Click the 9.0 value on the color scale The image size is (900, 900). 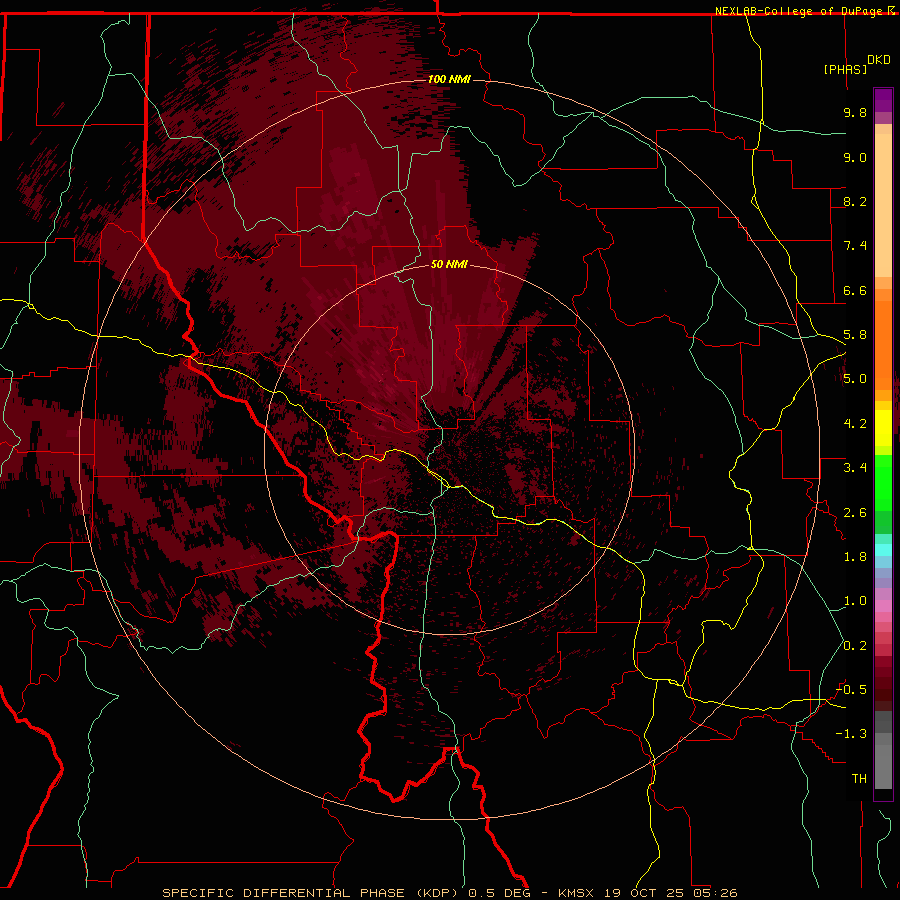(855, 157)
